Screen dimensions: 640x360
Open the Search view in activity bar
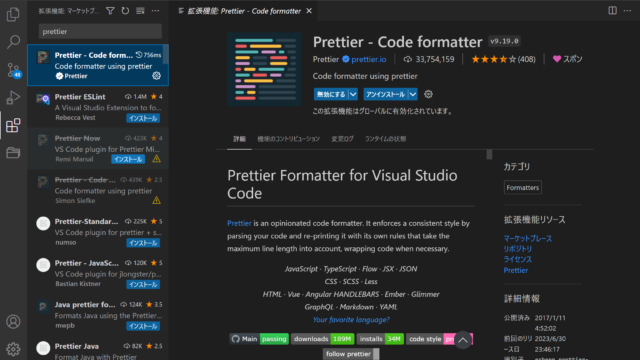click(13, 42)
